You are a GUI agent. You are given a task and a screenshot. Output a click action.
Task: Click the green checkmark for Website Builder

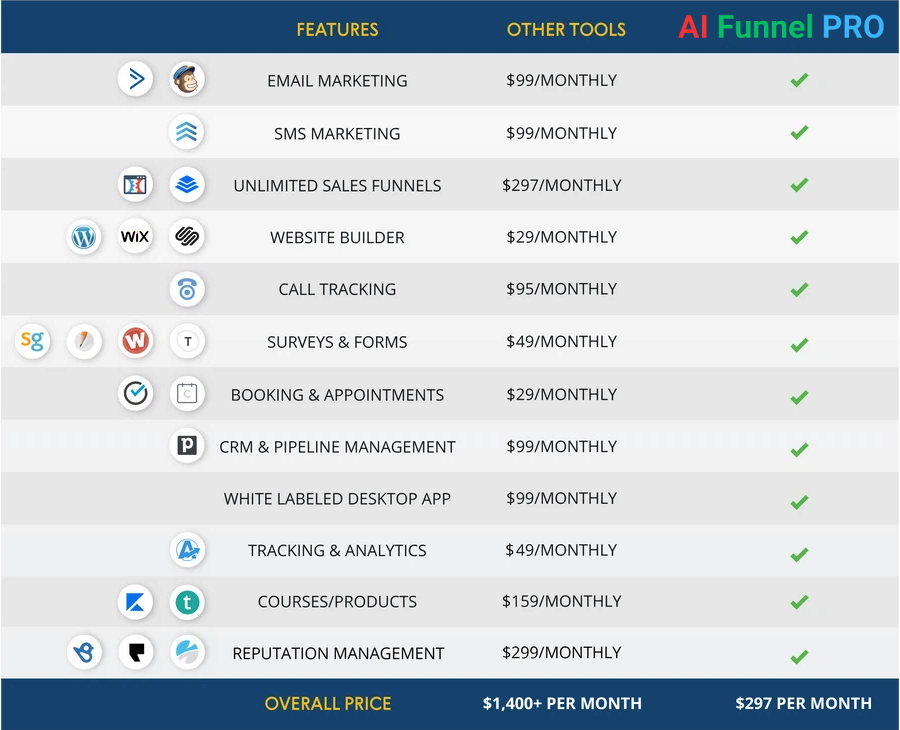point(799,237)
